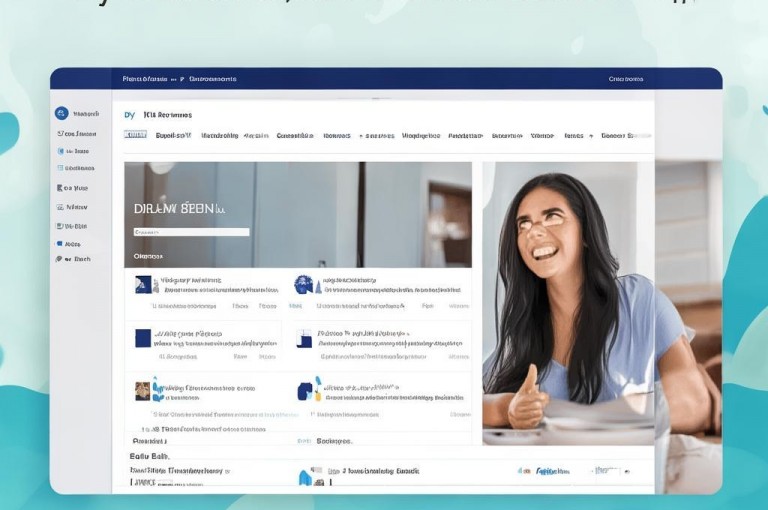Click the round blue portrait icon in the card list

coord(303,285)
